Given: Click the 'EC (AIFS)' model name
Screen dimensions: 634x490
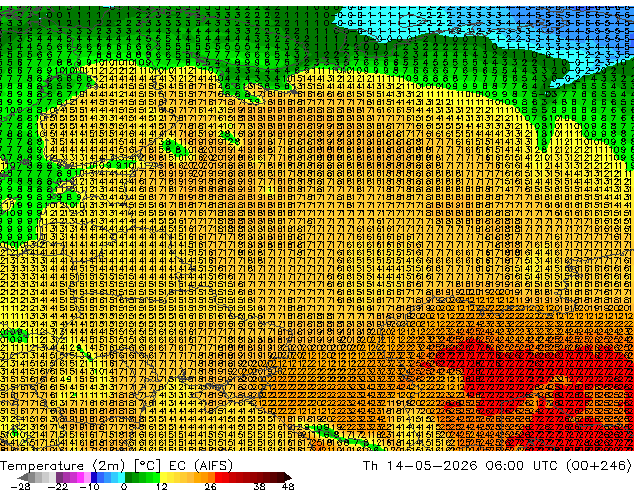Looking at the screenshot, I should point(201,466).
